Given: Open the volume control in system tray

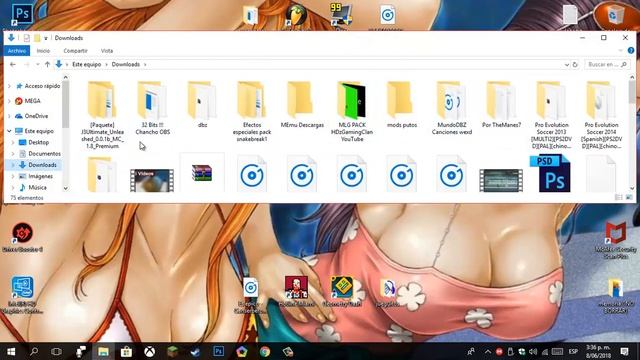Looking at the screenshot, I should tap(533, 351).
